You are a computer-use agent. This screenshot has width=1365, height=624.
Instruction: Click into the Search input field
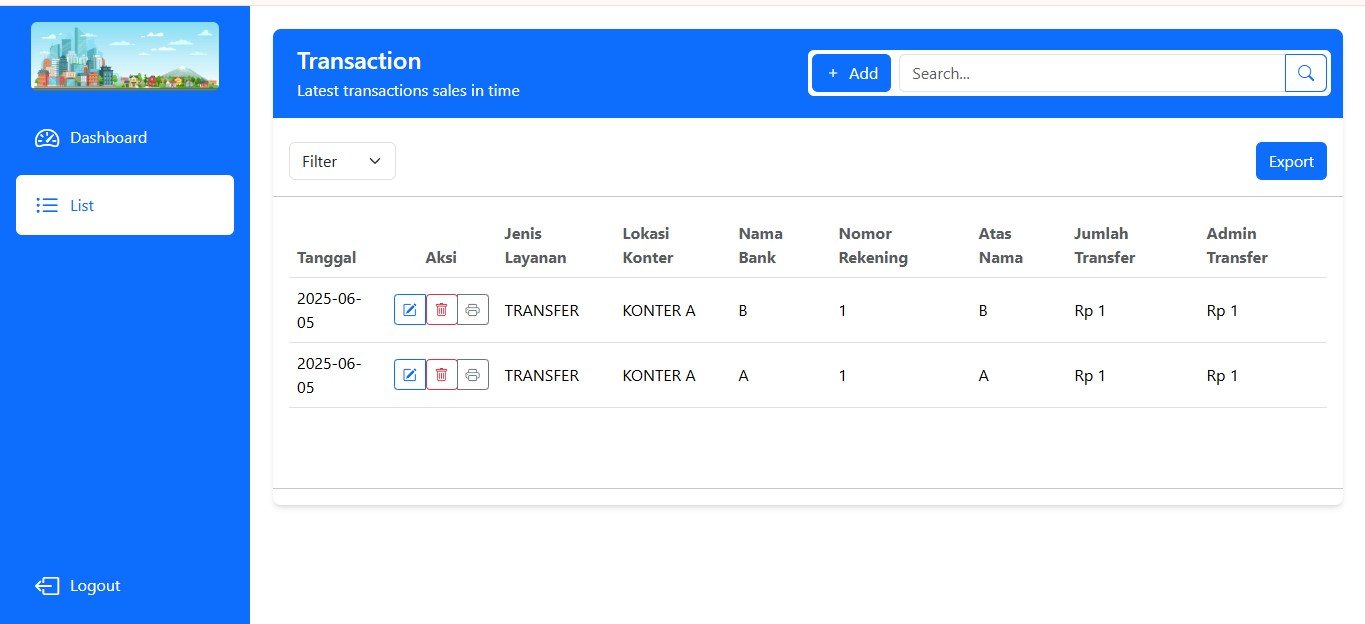[x=1090, y=73]
